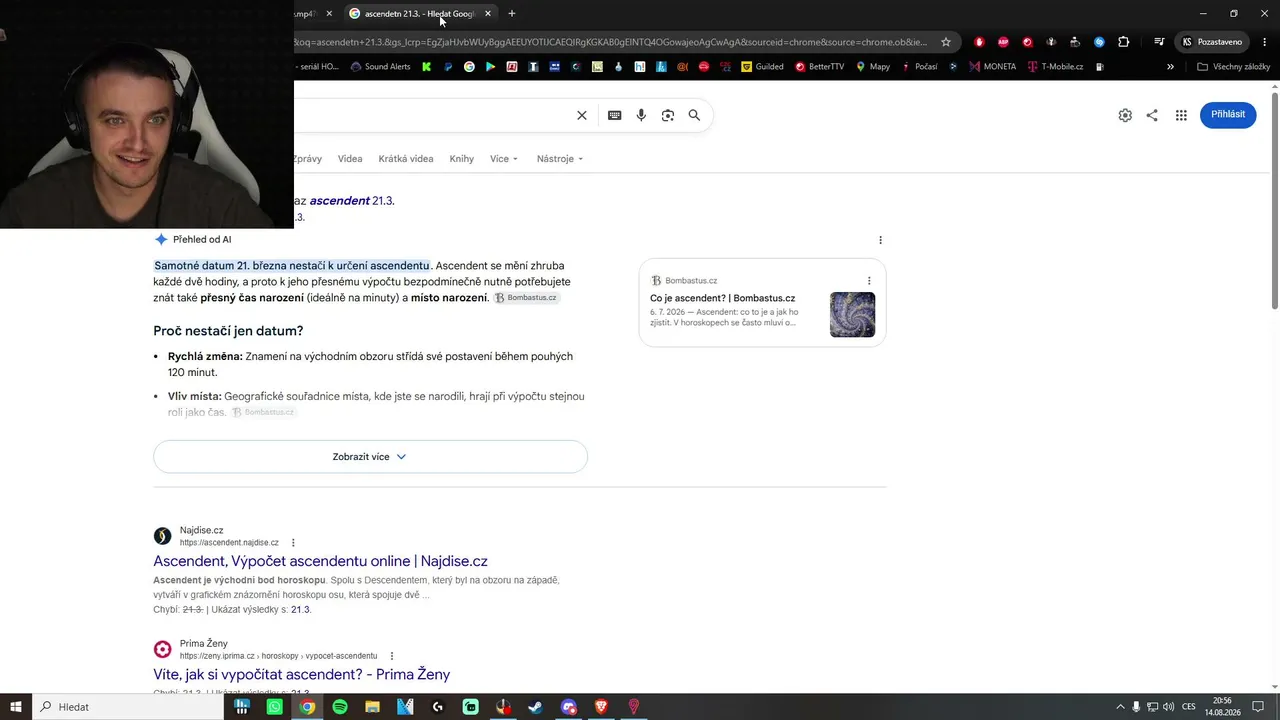
Task: Open more options for the Najdise.cz result
Action: [293, 543]
